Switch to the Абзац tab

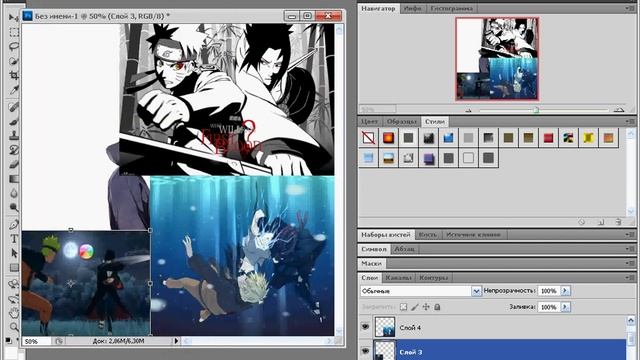(404, 249)
